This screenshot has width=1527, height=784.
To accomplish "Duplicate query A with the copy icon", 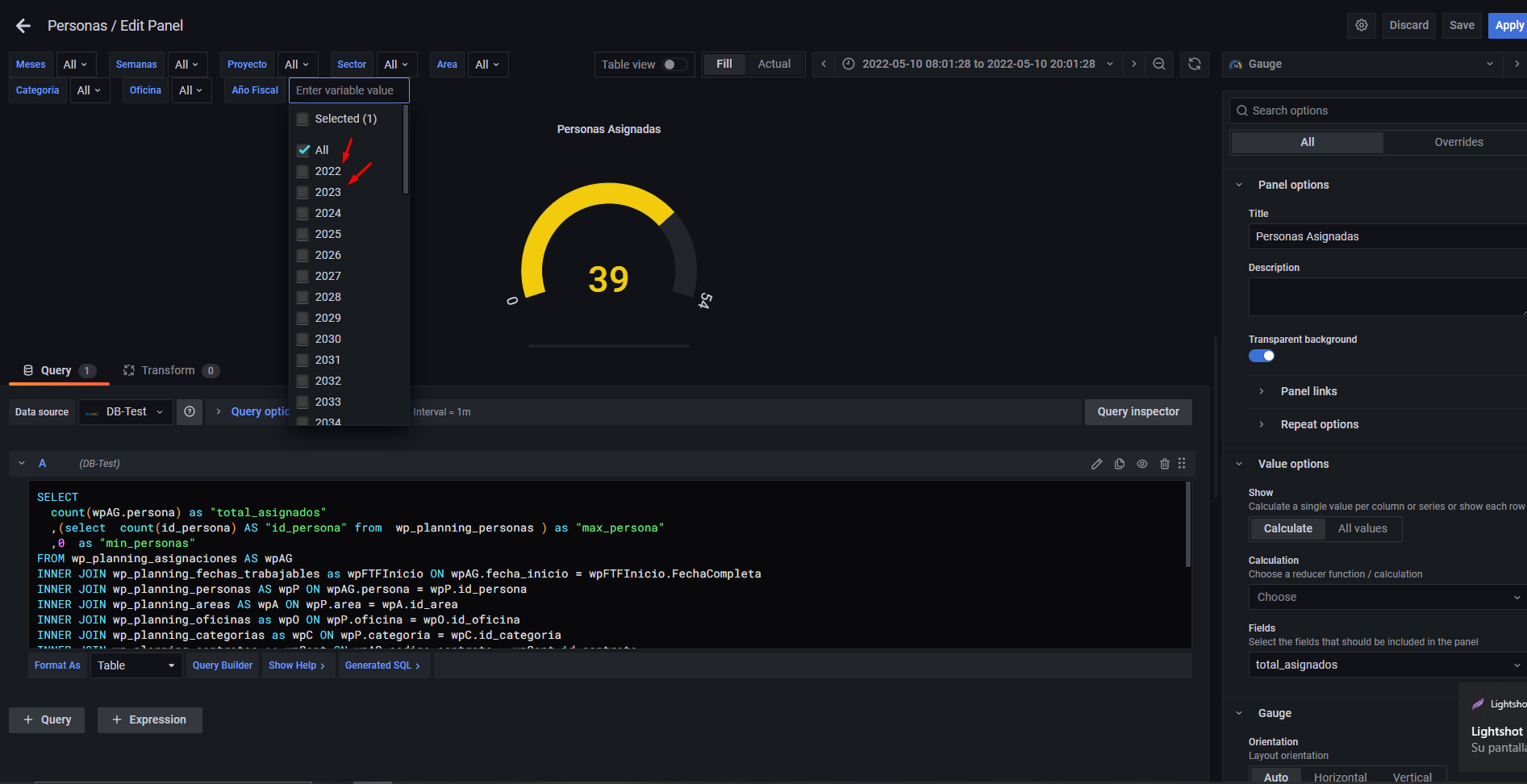I will pos(1120,464).
